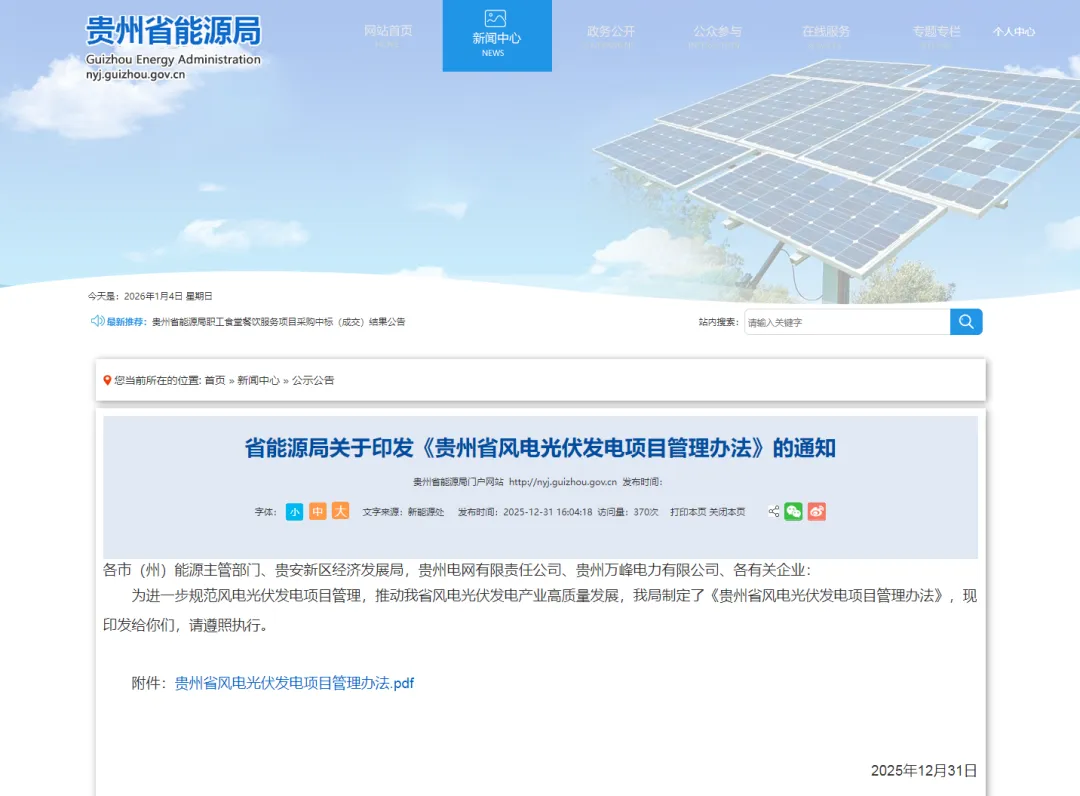Switch to the 网站首页 tab
1080x796 pixels.
coord(389,31)
